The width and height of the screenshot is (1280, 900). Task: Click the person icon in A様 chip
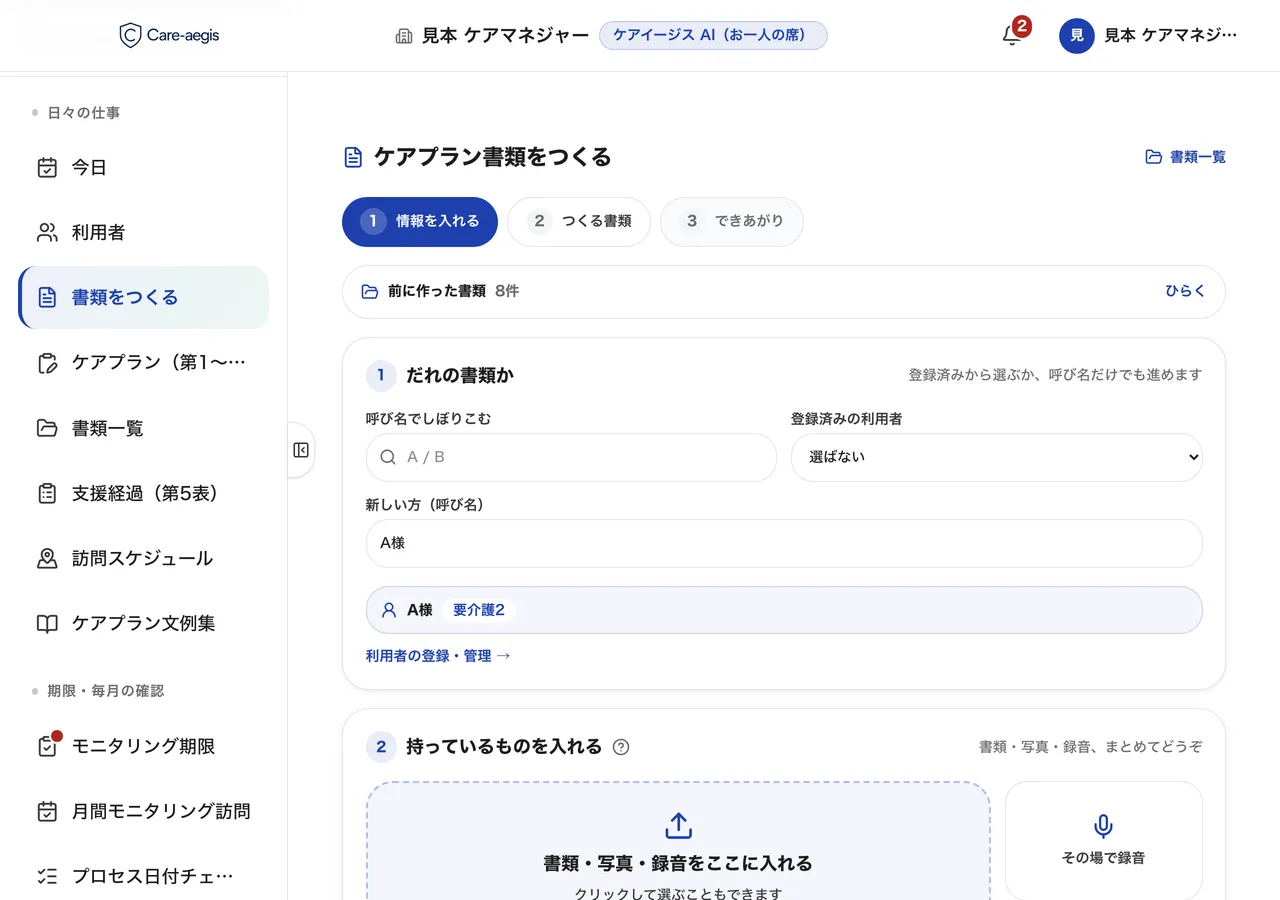pos(389,610)
